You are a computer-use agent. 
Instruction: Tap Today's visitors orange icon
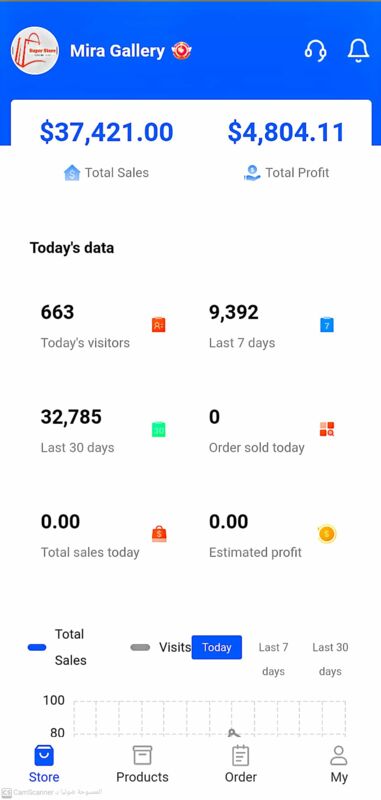click(x=159, y=325)
